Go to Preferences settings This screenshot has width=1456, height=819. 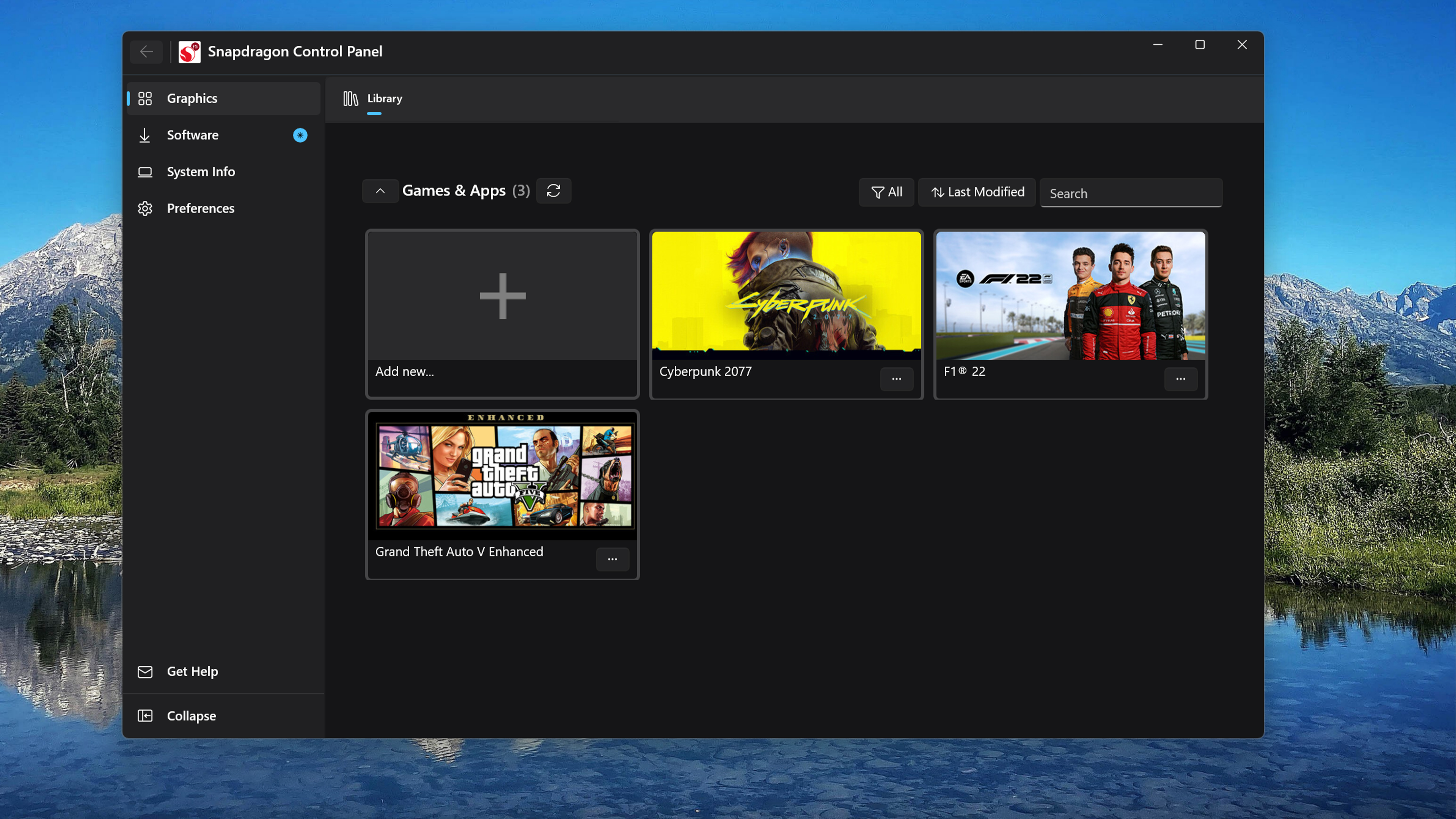coord(200,209)
